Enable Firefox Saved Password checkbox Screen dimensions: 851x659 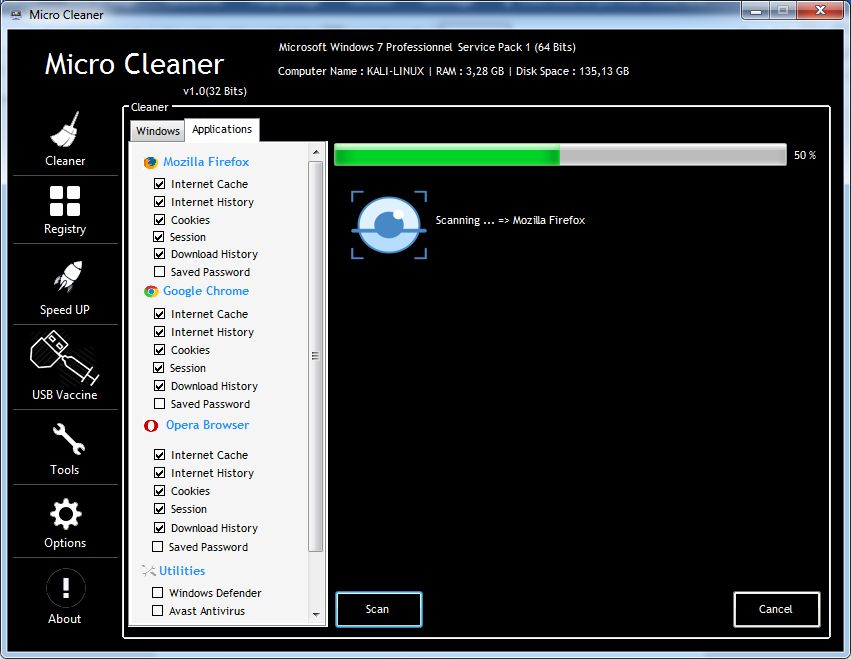click(x=160, y=271)
